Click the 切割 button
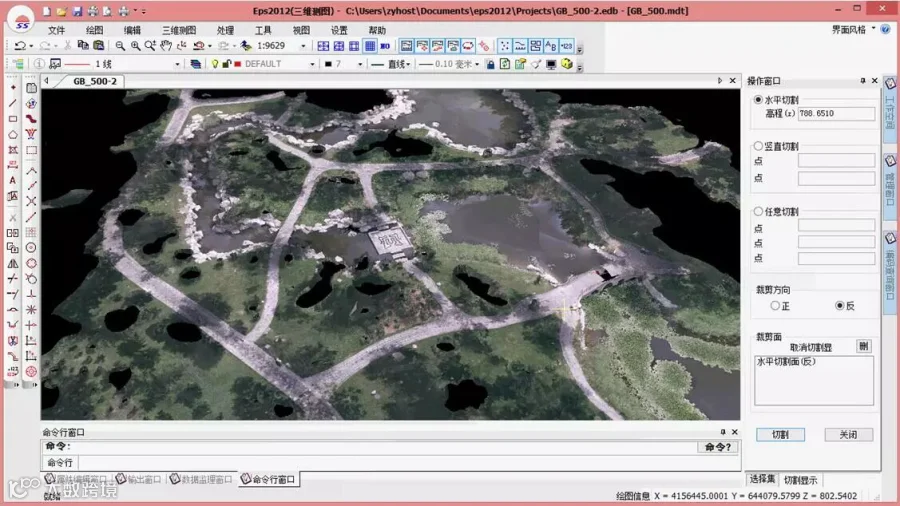The height and width of the screenshot is (506, 900). [780, 435]
